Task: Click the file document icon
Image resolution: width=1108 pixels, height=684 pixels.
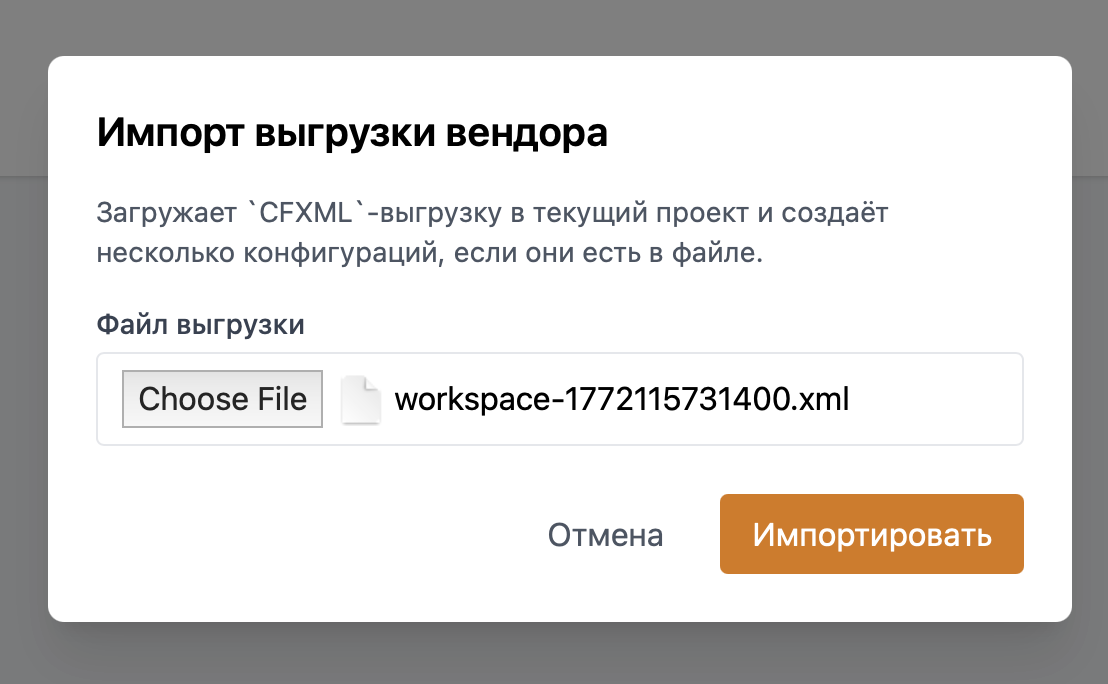Action: click(x=361, y=400)
